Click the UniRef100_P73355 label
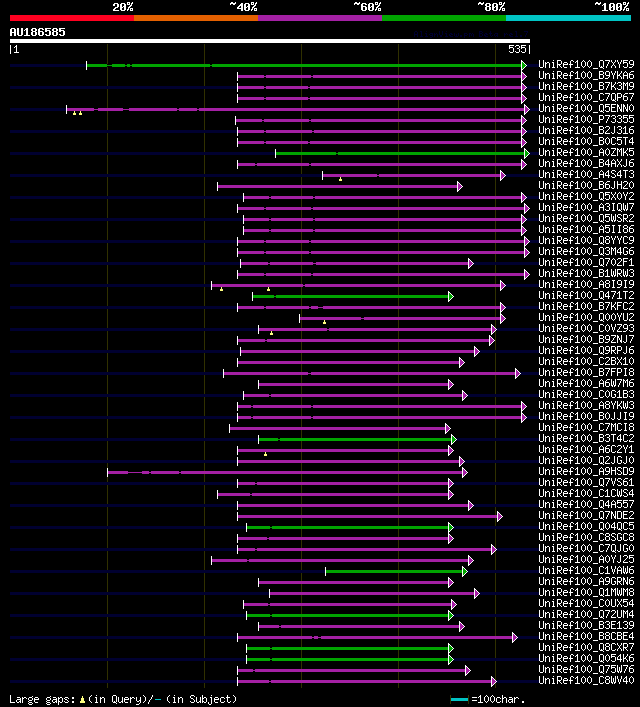The image size is (640, 707). (586, 119)
